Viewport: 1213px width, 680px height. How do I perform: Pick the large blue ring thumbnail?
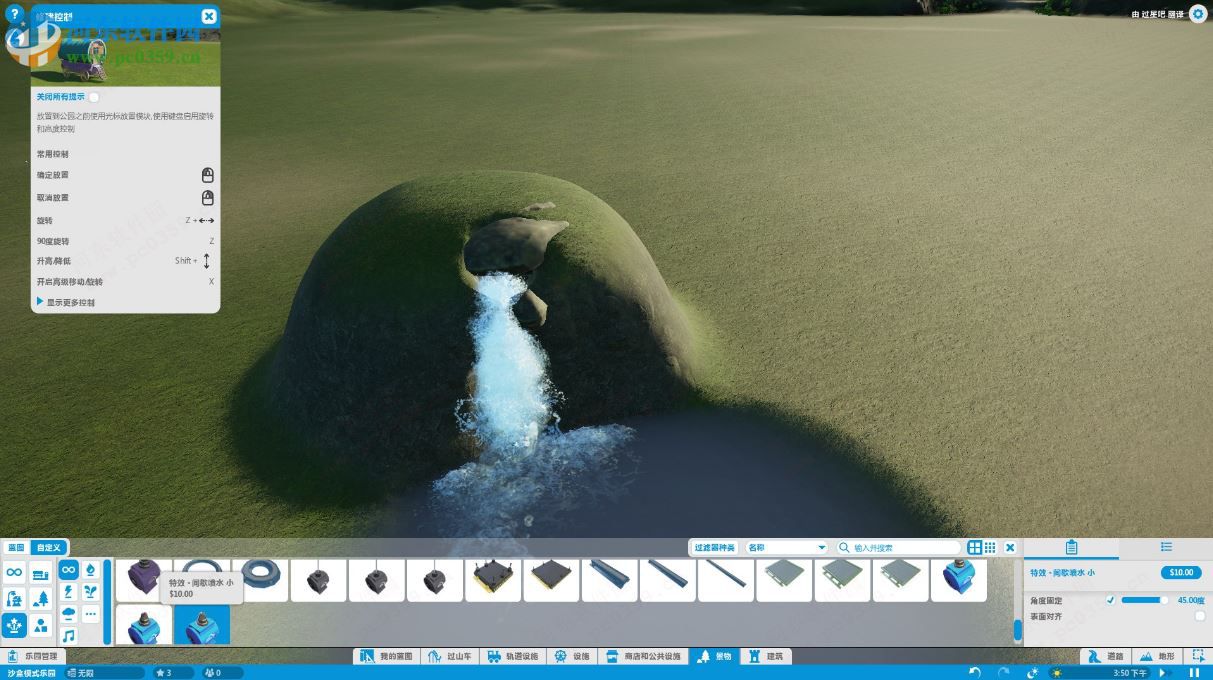tap(260, 580)
